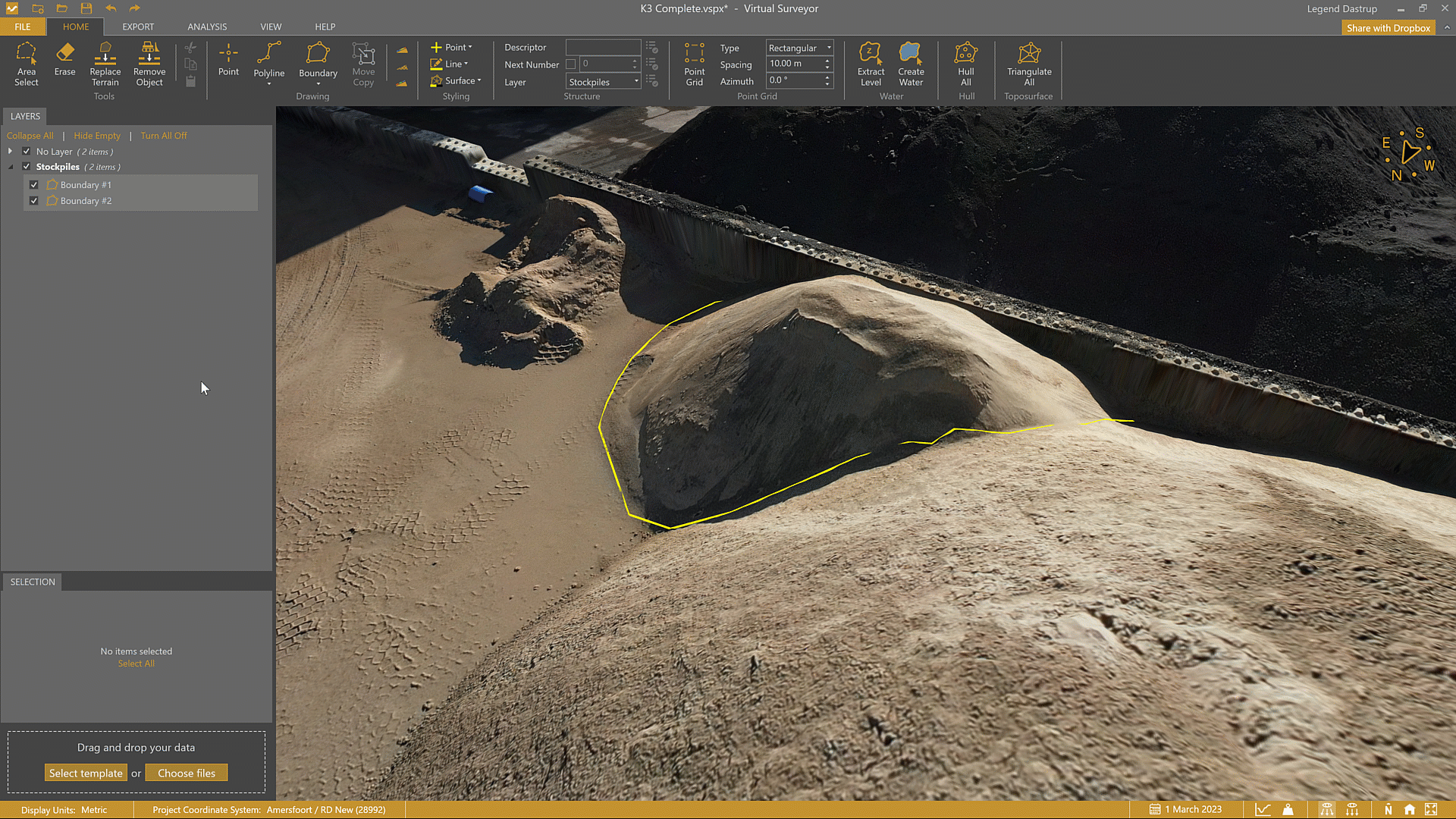This screenshot has width=1456, height=819.
Task: Click the Extract Level water tool
Action: [x=871, y=64]
